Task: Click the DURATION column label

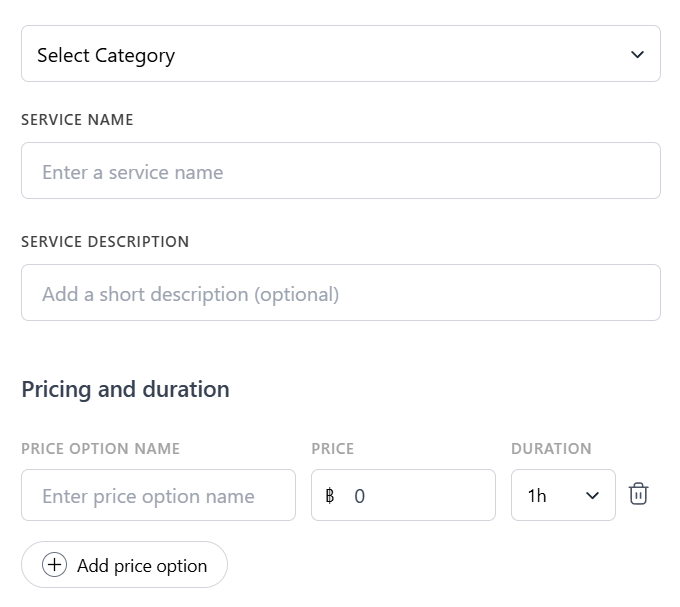Action: click(551, 449)
